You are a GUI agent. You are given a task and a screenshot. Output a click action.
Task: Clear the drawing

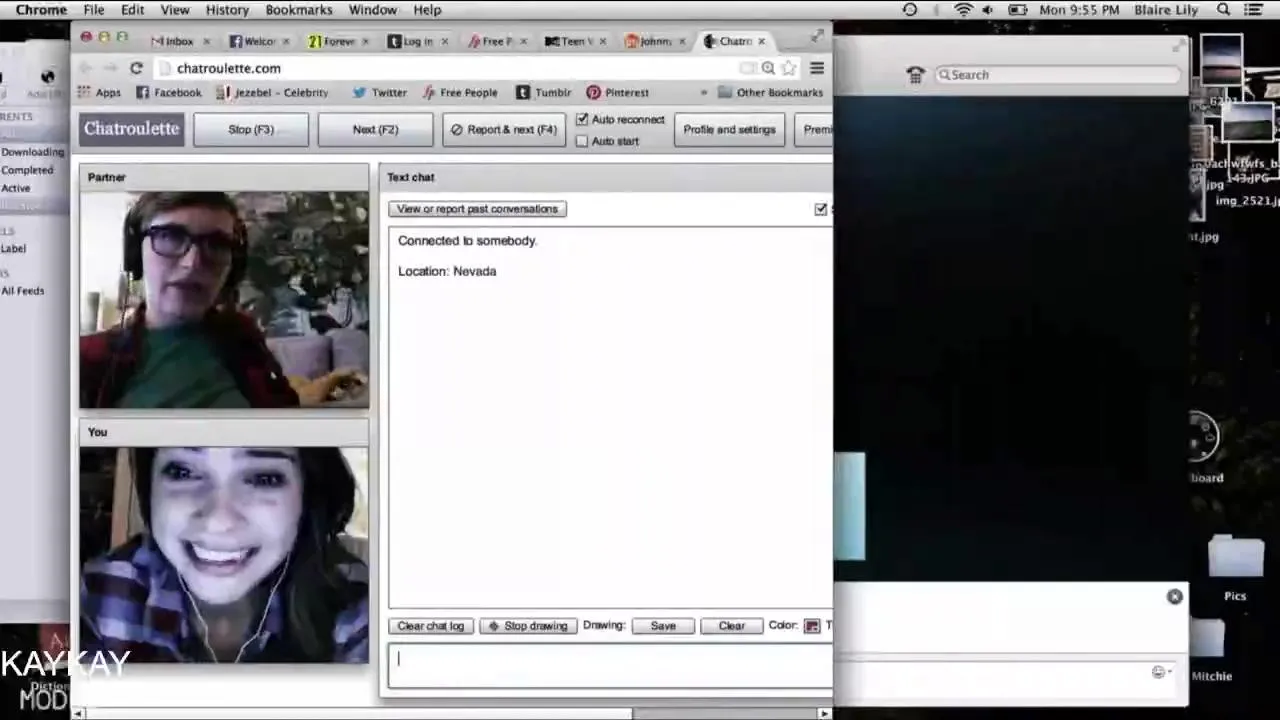[731, 626]
